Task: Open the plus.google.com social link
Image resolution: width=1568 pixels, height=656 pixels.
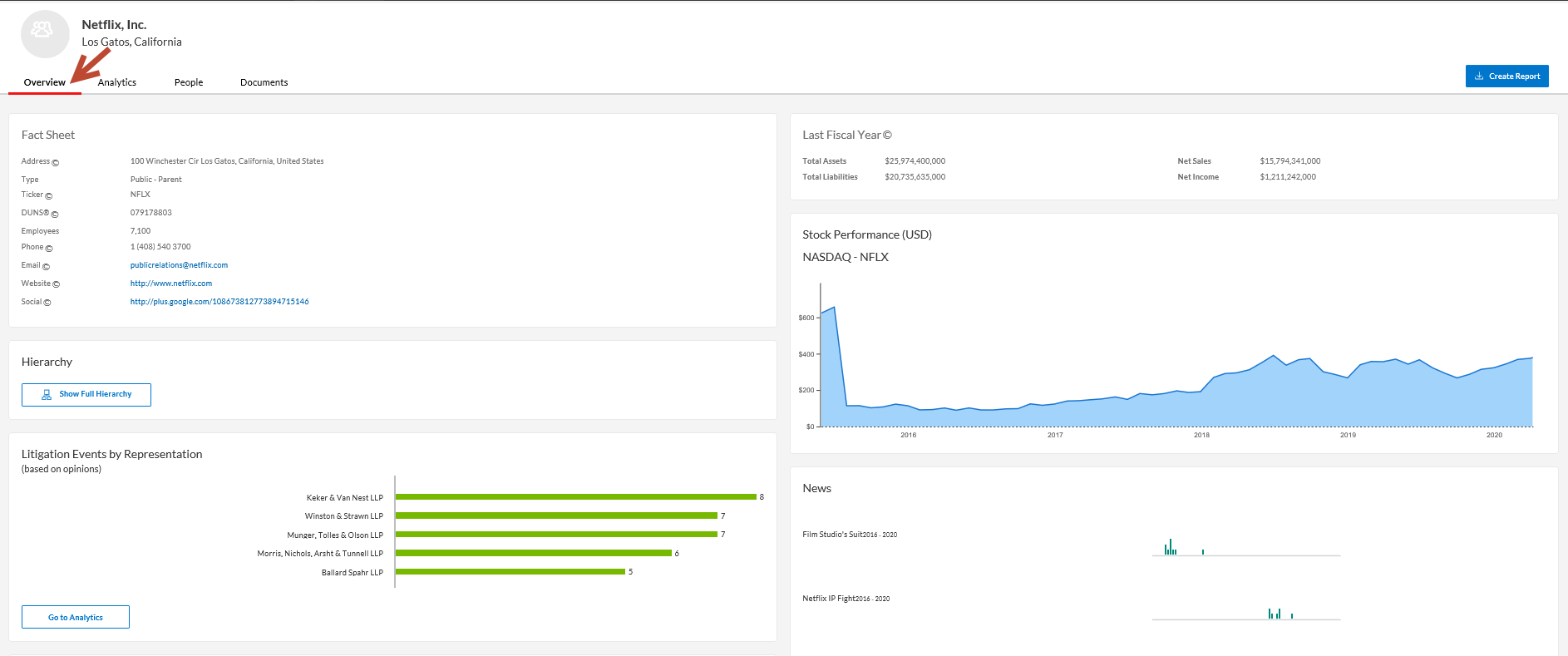Action: click(x=219, y=302)
